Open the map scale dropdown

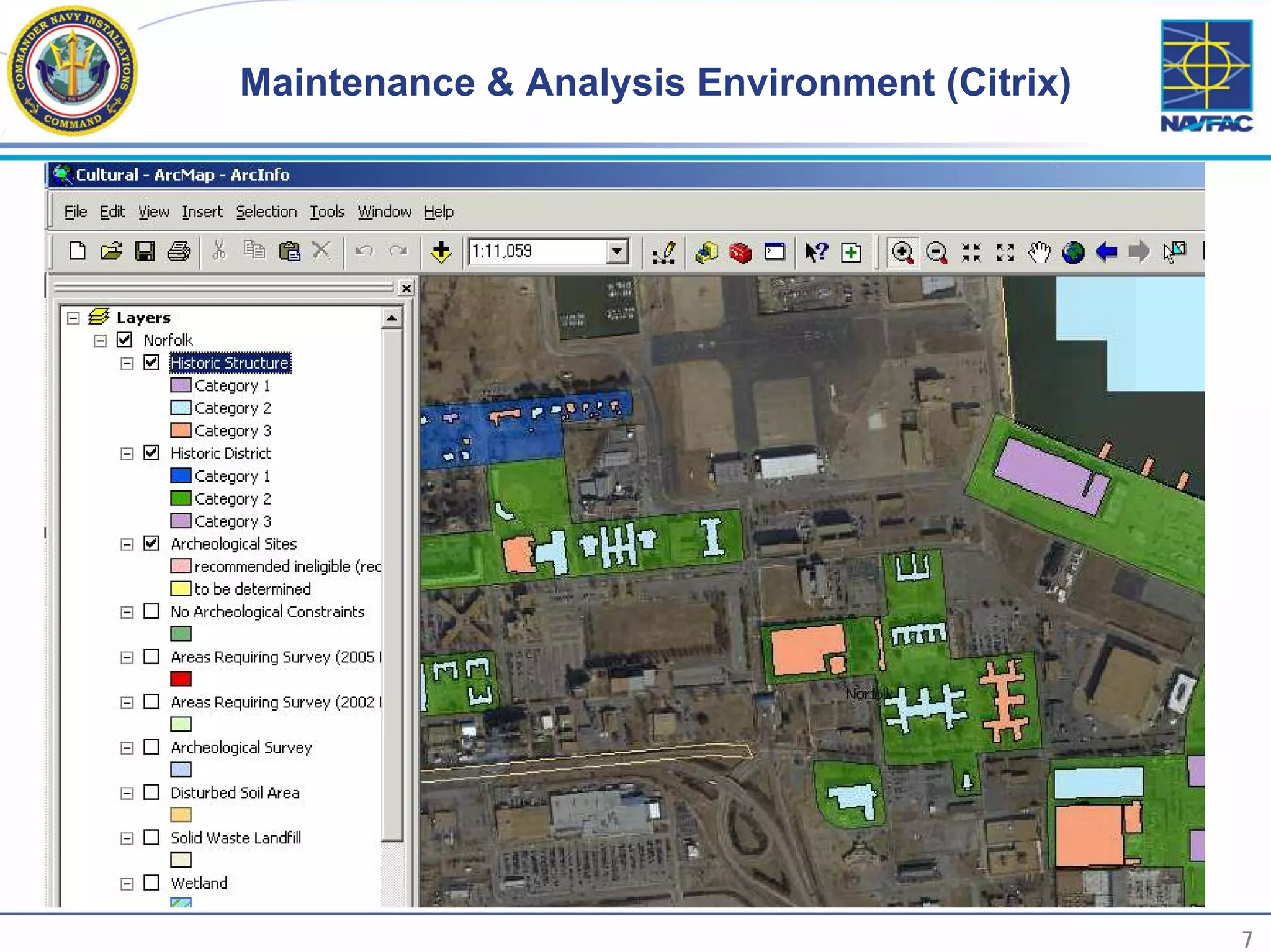click(x=617, y=251)
